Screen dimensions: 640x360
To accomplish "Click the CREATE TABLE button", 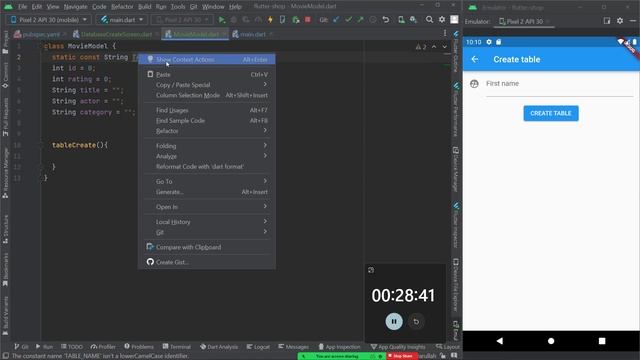I will click(551, 113).
